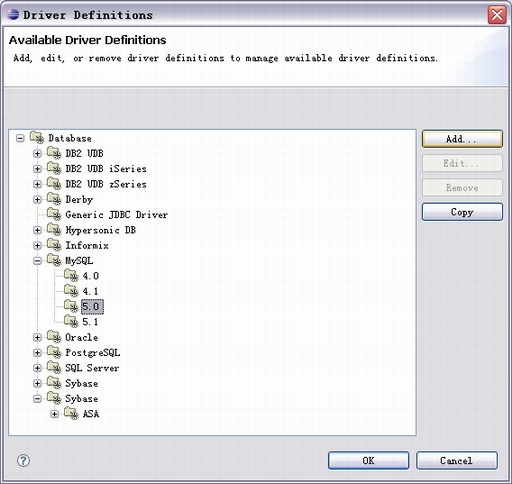This screenshot has width=512, height=484.
Task: Select the "5.1" MySQL version row
Action: [91, 322]
